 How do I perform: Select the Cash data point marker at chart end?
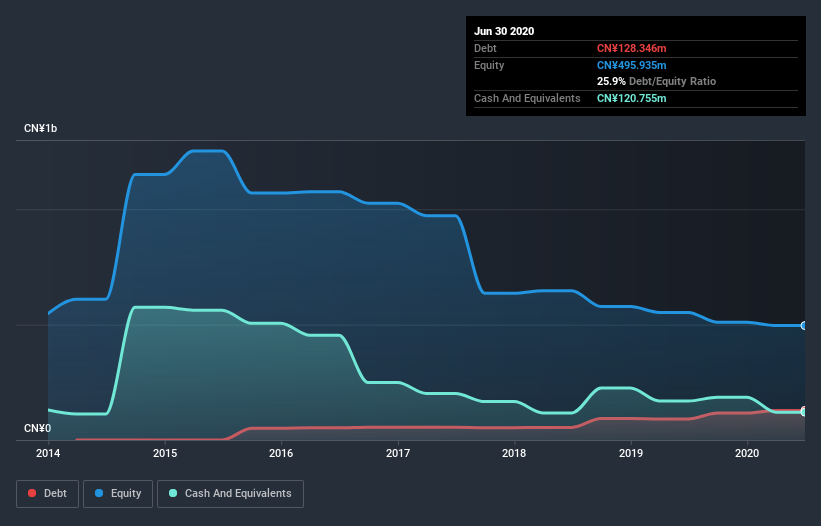point(804,411)
